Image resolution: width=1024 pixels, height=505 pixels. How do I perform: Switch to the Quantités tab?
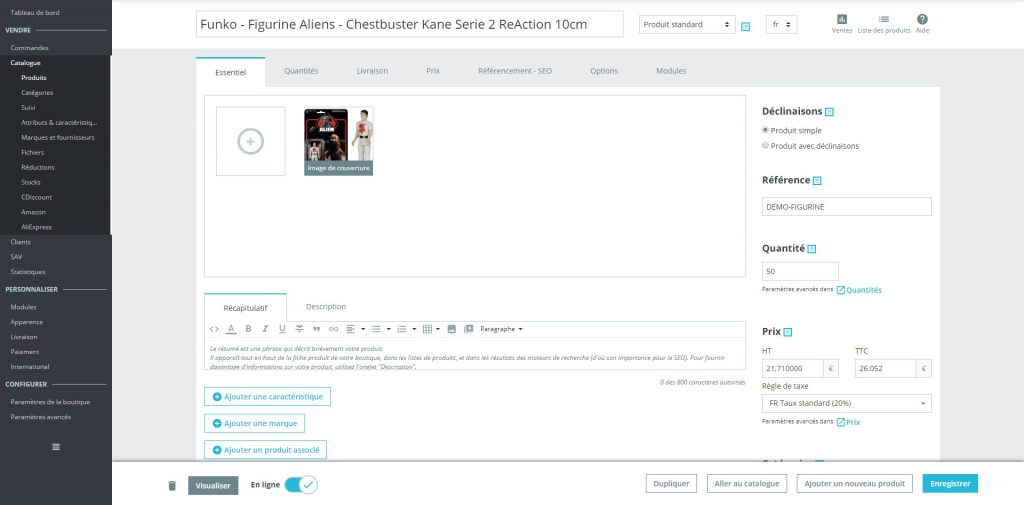point(301,71)
